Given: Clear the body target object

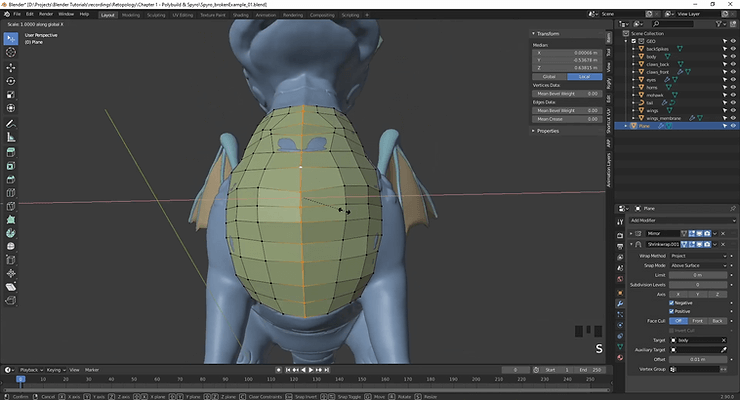Looking at the screenshot, I should coord(723,340).
